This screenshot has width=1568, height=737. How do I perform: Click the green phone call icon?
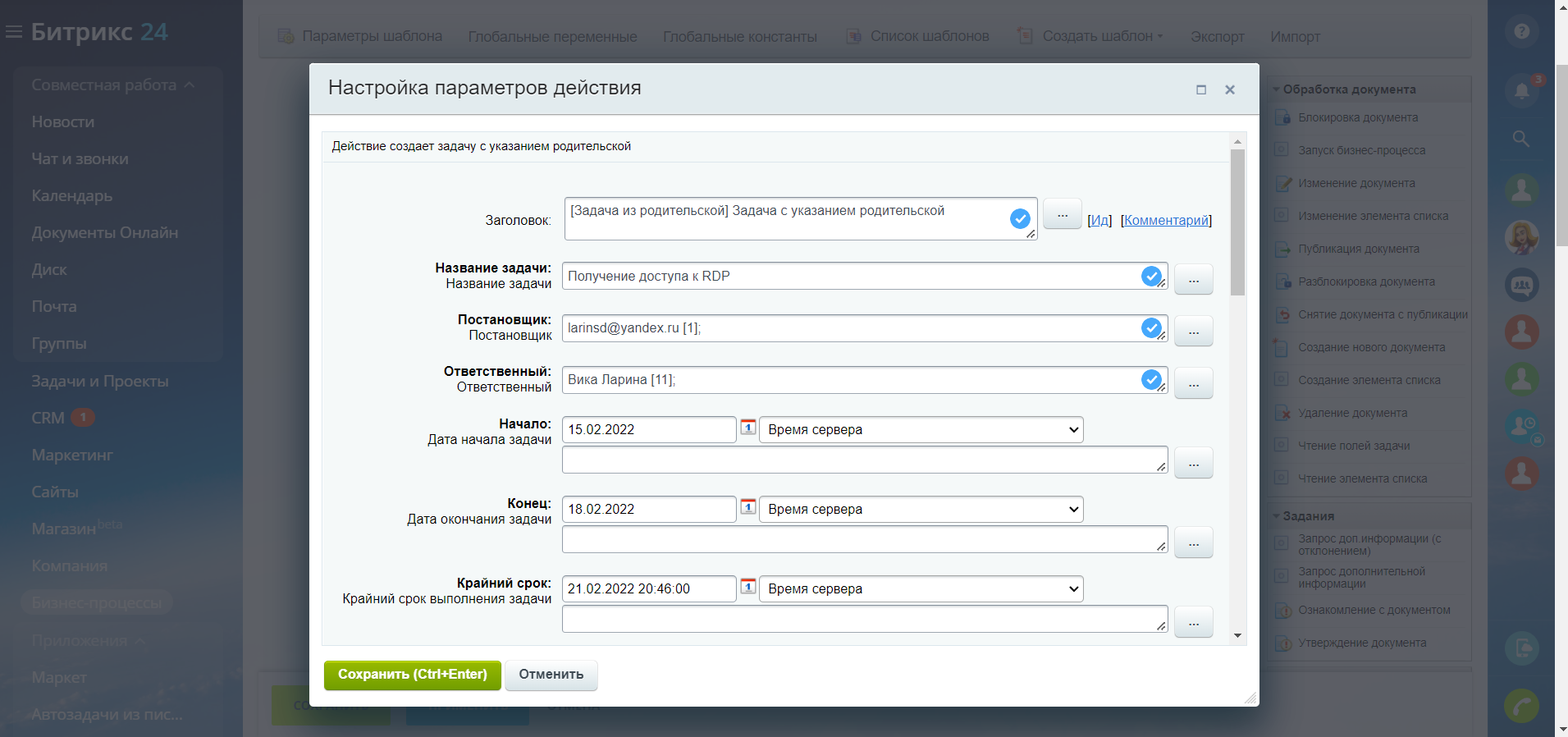pyautogui.click(x=1521, y=706)
